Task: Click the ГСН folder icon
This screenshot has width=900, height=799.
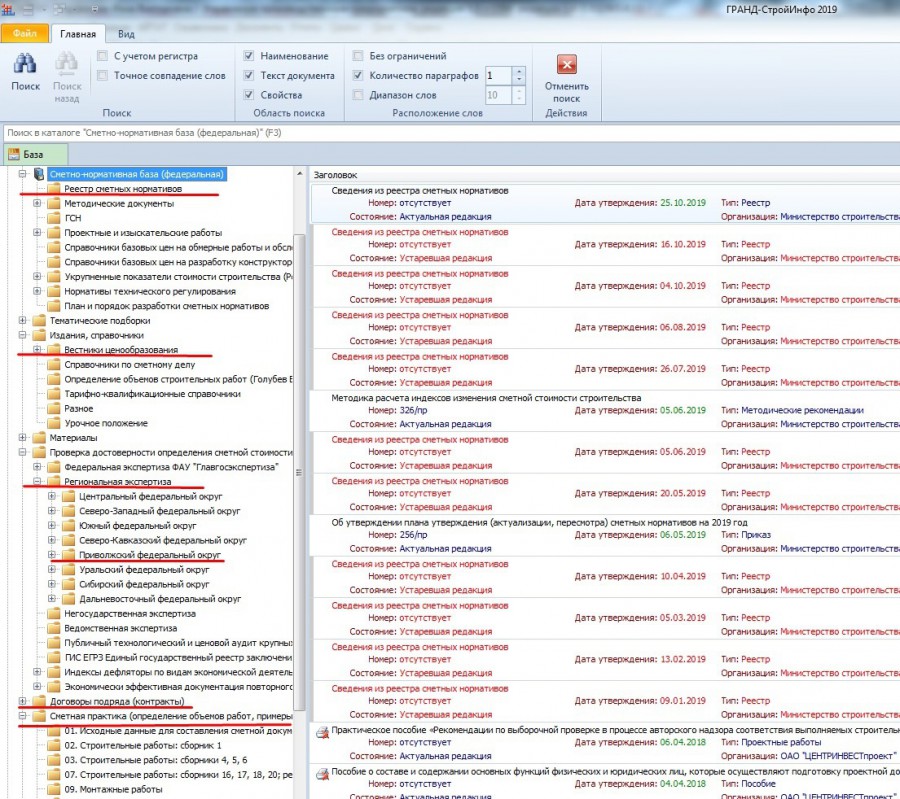Action: [54, 218]
